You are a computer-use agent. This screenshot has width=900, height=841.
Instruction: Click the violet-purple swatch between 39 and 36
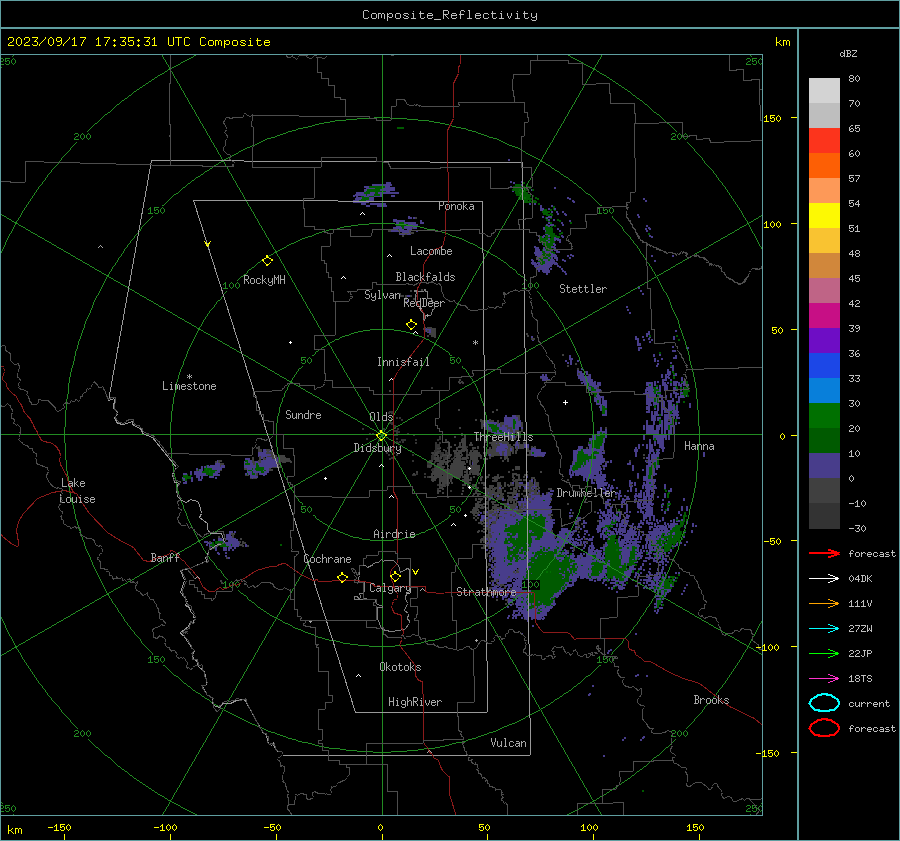click(824, 341)
